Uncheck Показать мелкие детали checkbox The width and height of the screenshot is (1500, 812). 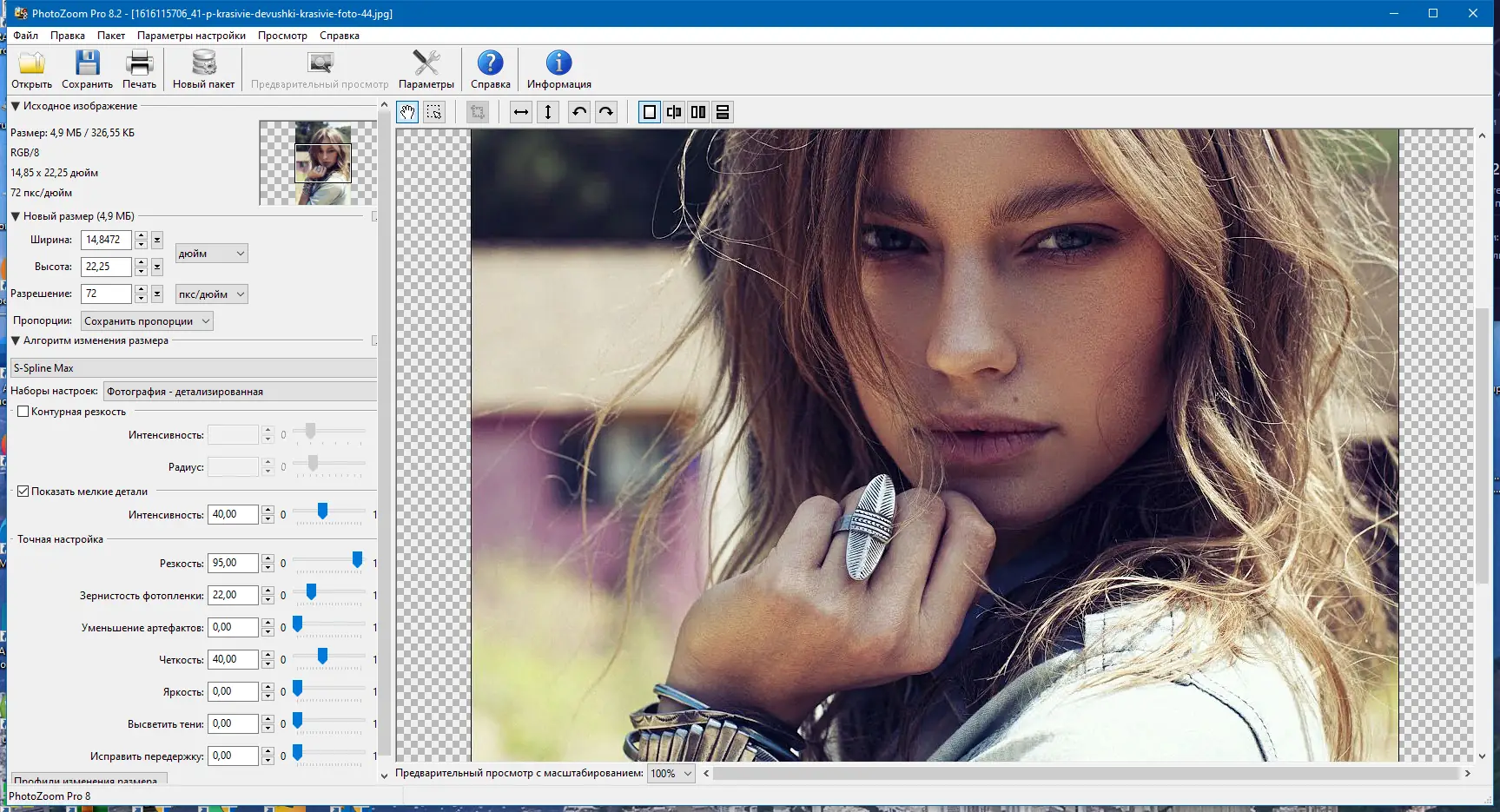(x=23, y=492)
